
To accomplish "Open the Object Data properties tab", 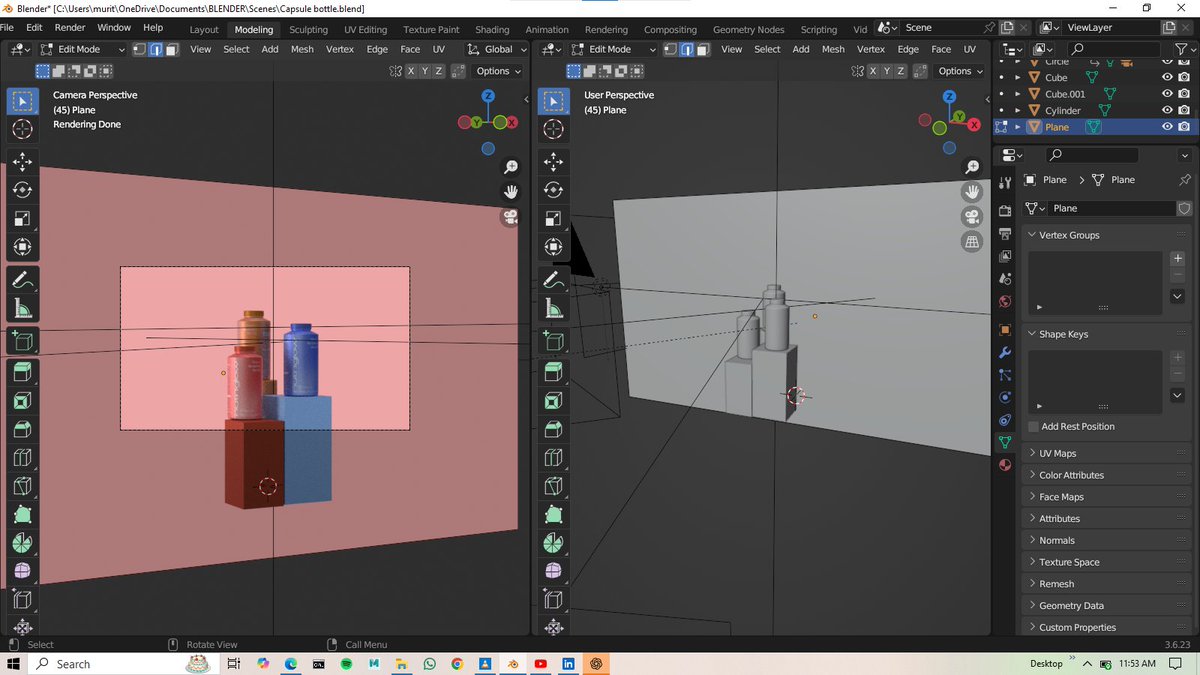I will pyautogui.click(x=1005, y=442).
